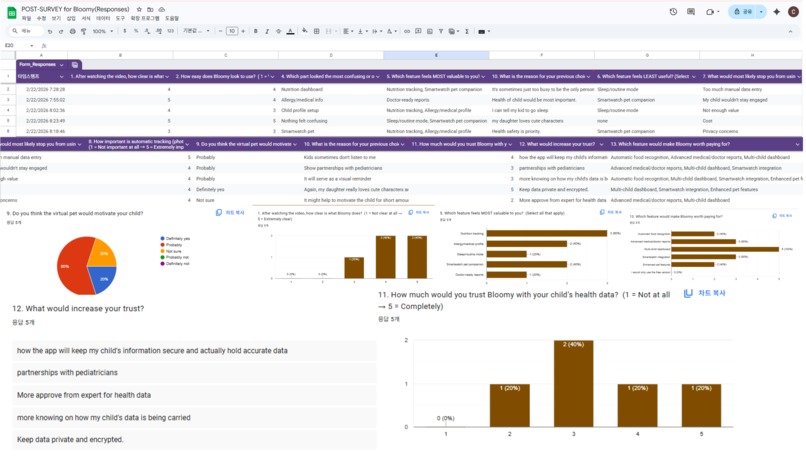Star the POST-SURVEY document
The width and height of the screenshot is (806, 461).
coord(139,9)
